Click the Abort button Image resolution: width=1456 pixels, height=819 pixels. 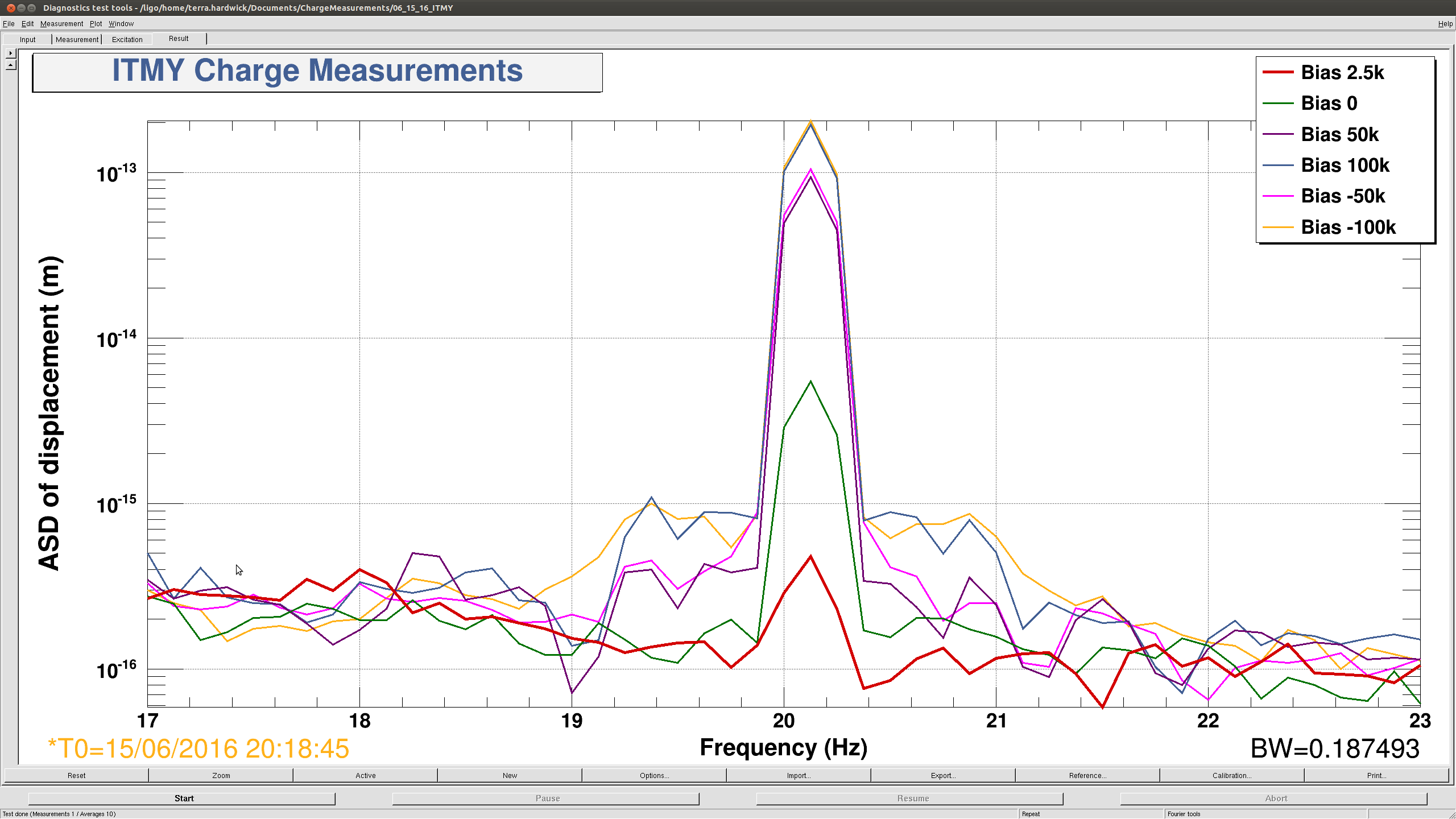[x=1274, y=799]
